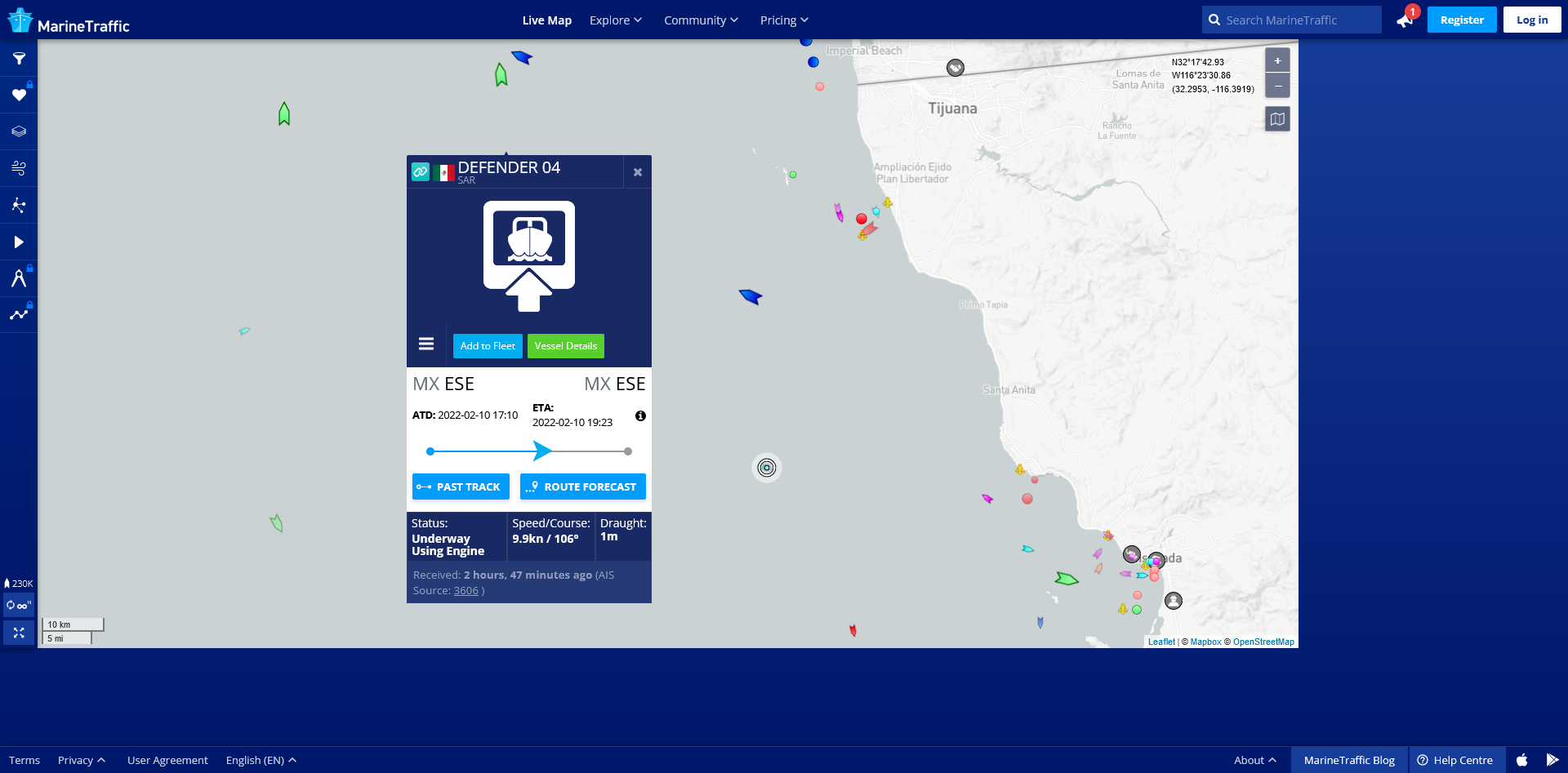1568x773 pixels.
Task: Click the Google Play store icon
Action: 1552,760
